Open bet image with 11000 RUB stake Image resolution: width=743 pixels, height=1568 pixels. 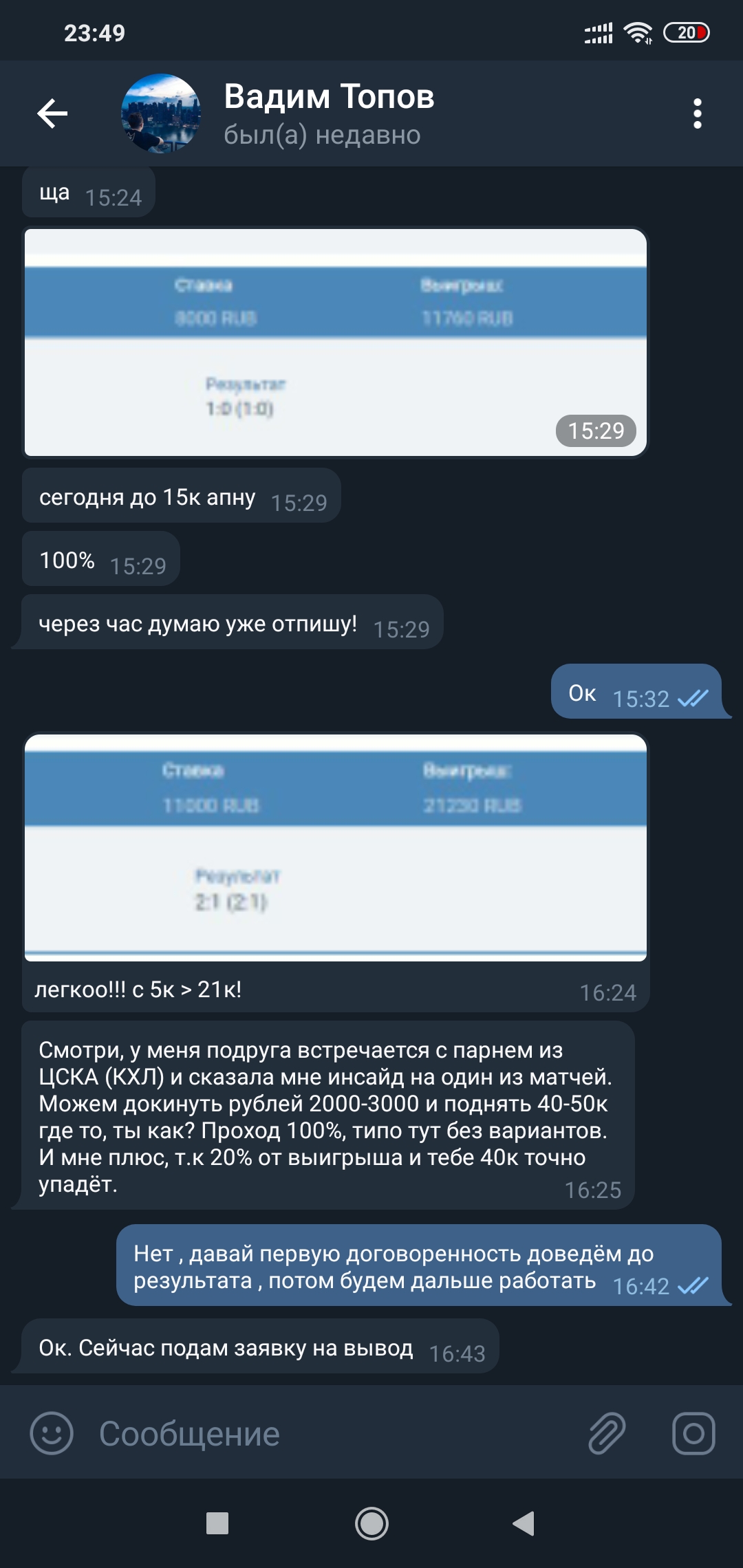pyautogui.click(x=336, y=847)
